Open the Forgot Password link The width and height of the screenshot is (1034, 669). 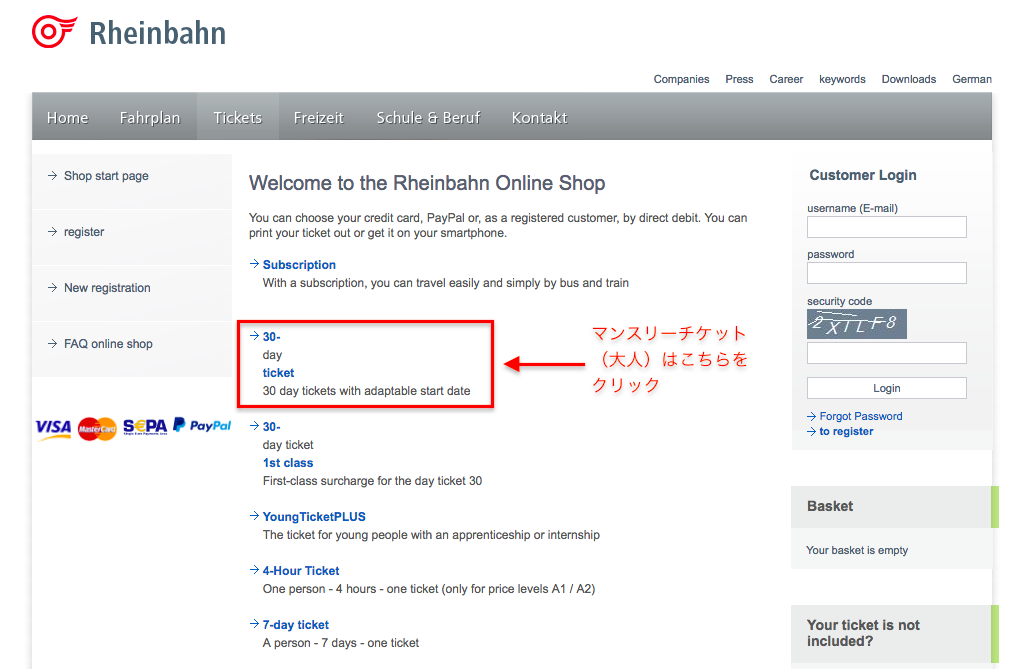point(861,416)
